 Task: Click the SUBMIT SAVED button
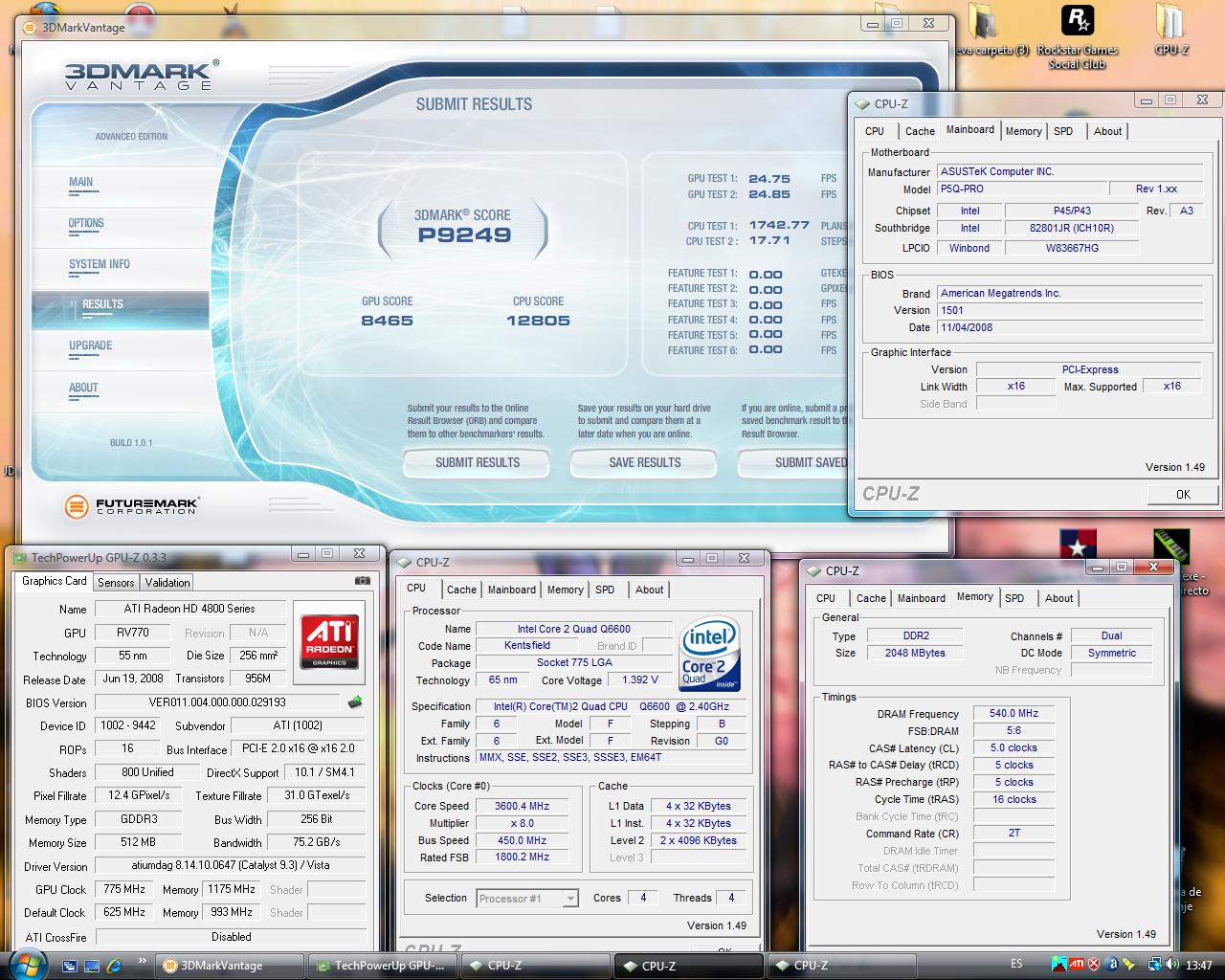pos(793,463)
